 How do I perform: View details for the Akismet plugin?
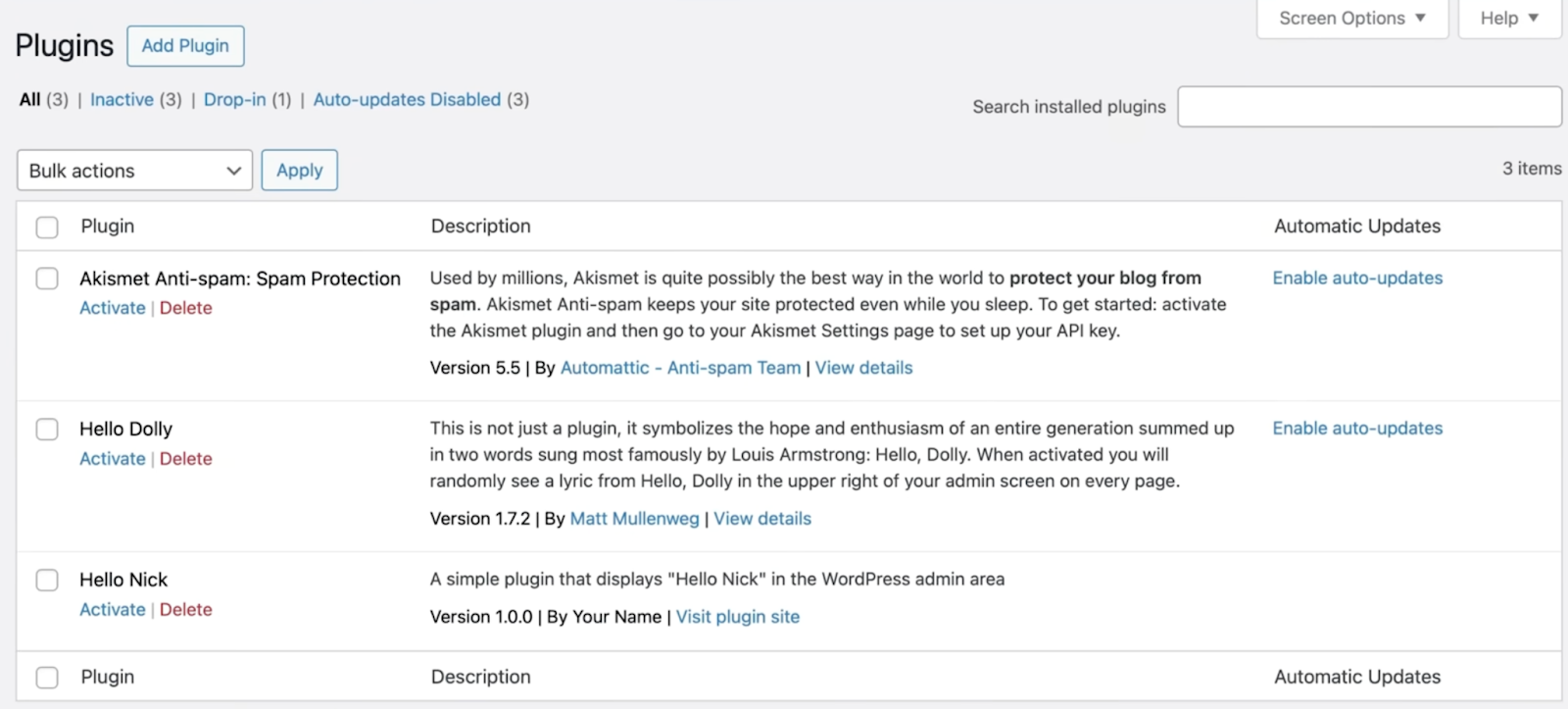coord(863,368)
